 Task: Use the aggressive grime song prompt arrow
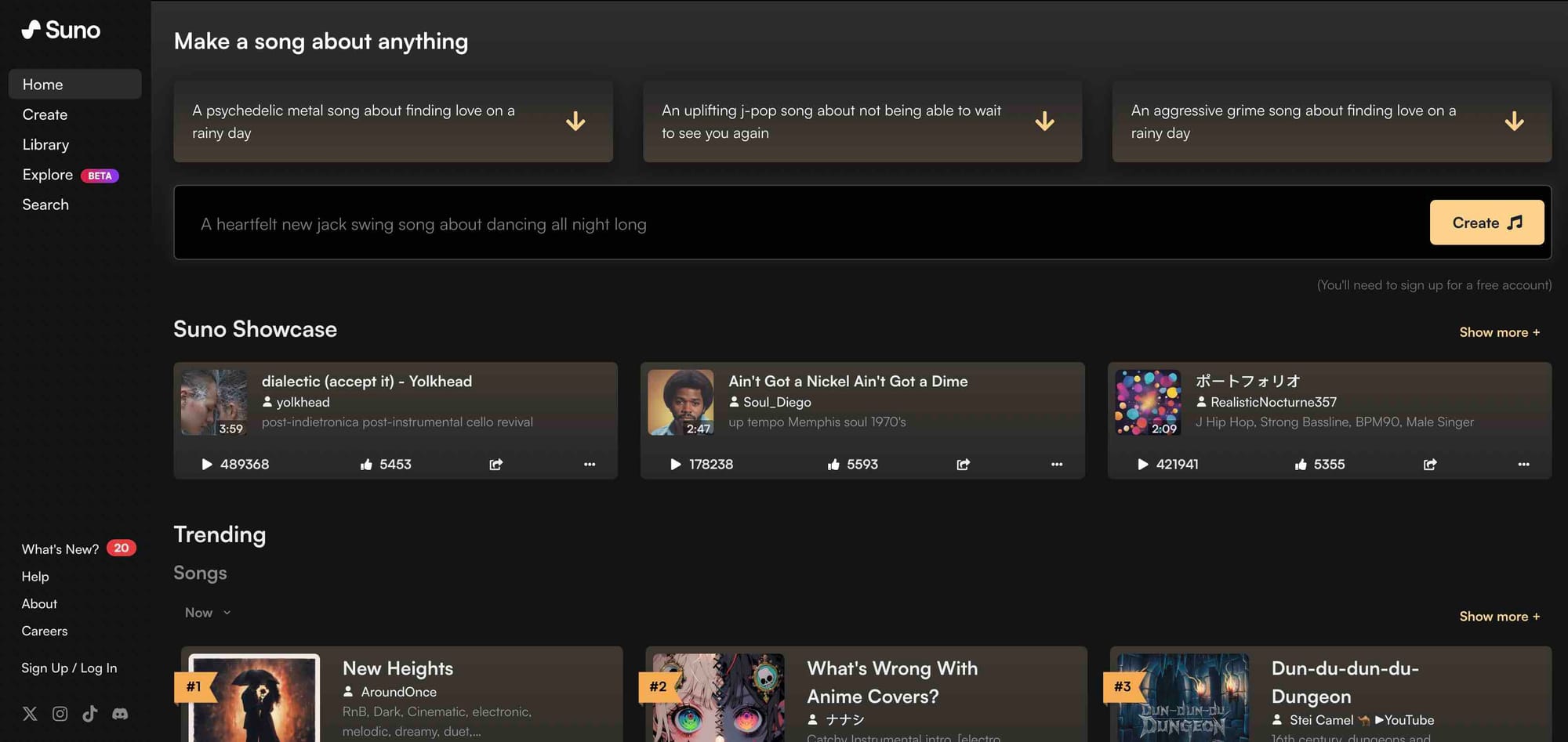coord(1514,121)
